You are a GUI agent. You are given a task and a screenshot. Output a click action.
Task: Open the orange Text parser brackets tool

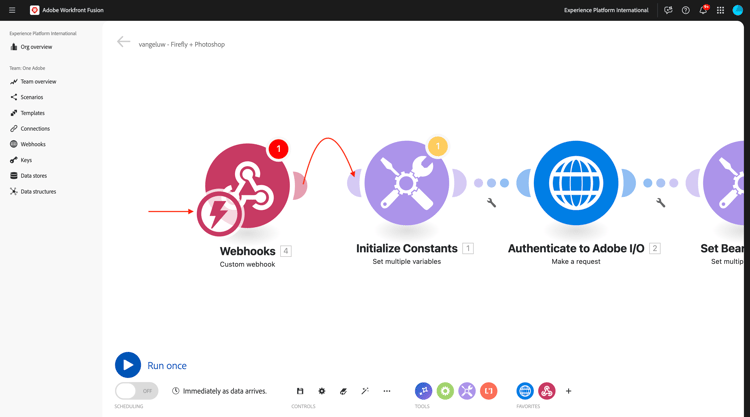489,391
